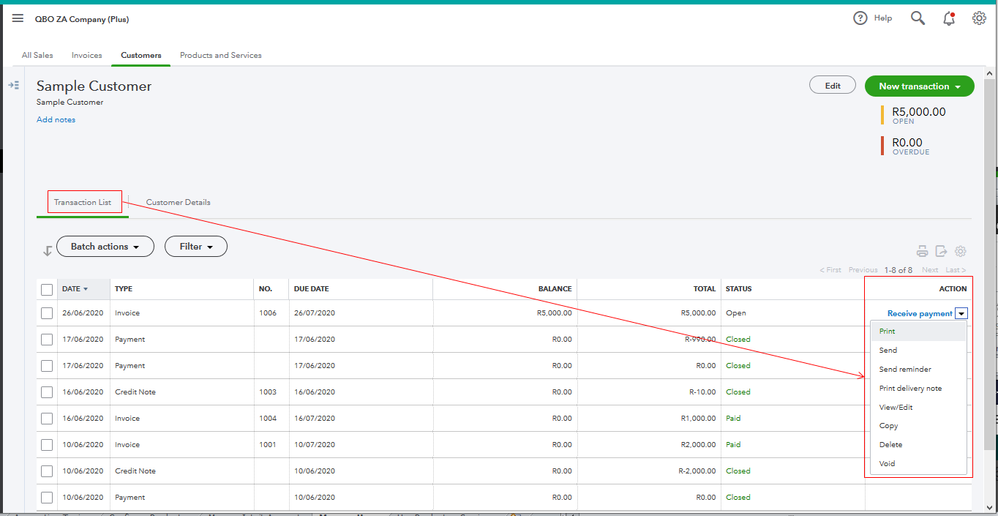Click the TYPE column header
The image size is (998, 516).
123,289
